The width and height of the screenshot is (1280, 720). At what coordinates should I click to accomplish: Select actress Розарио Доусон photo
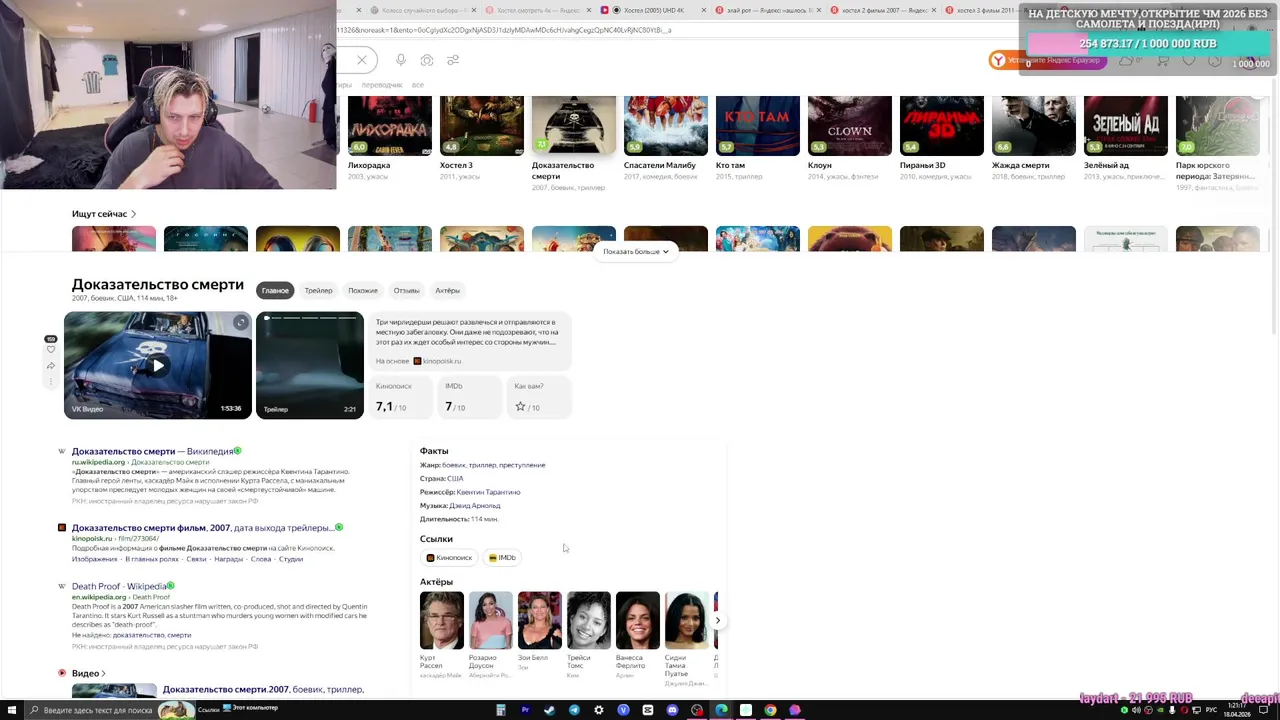click(490, 621)
